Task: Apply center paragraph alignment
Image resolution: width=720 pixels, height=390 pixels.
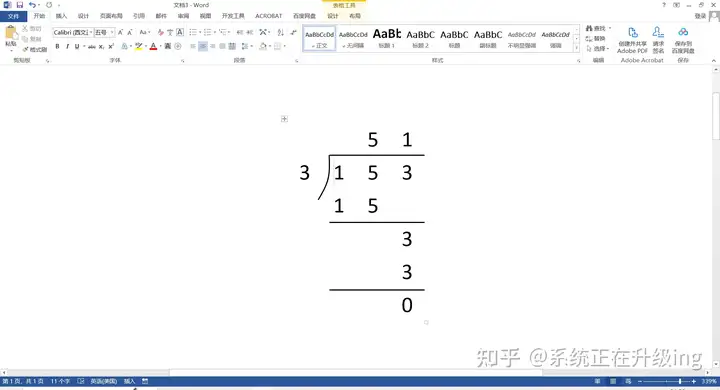Action: (202, 46)
